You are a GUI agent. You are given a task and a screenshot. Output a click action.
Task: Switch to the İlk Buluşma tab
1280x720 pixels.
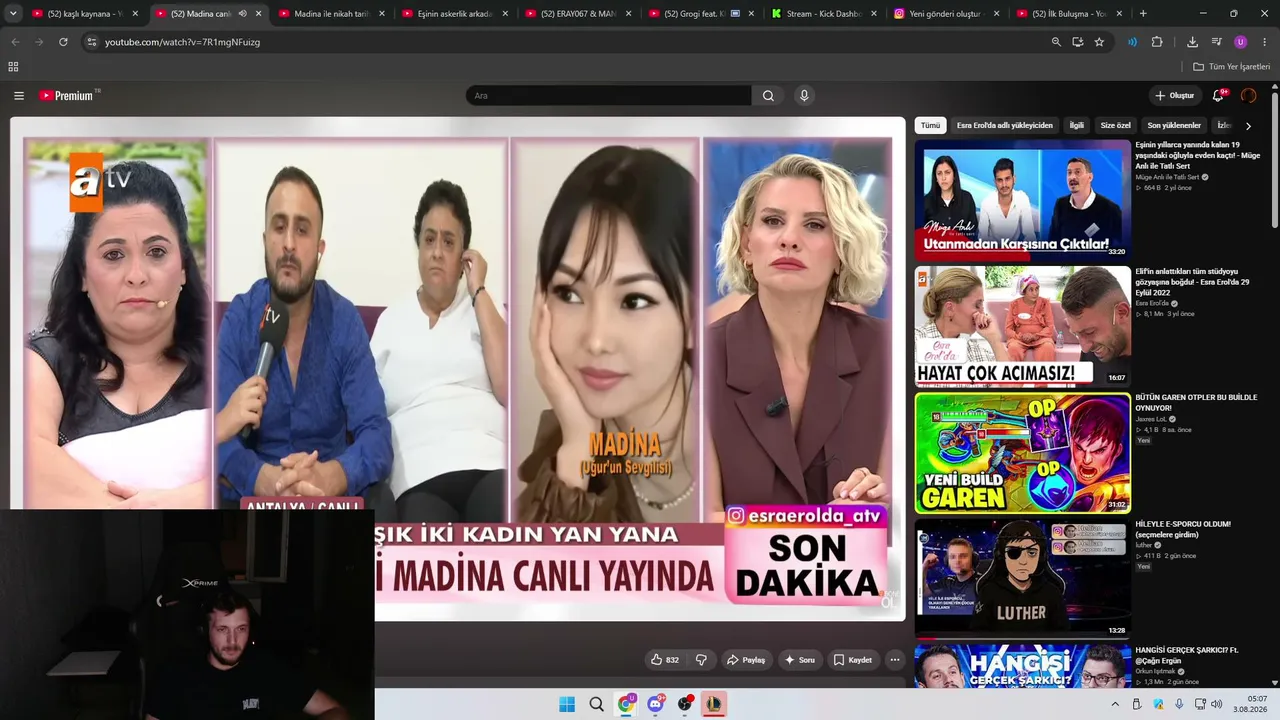pos(1070,14)
